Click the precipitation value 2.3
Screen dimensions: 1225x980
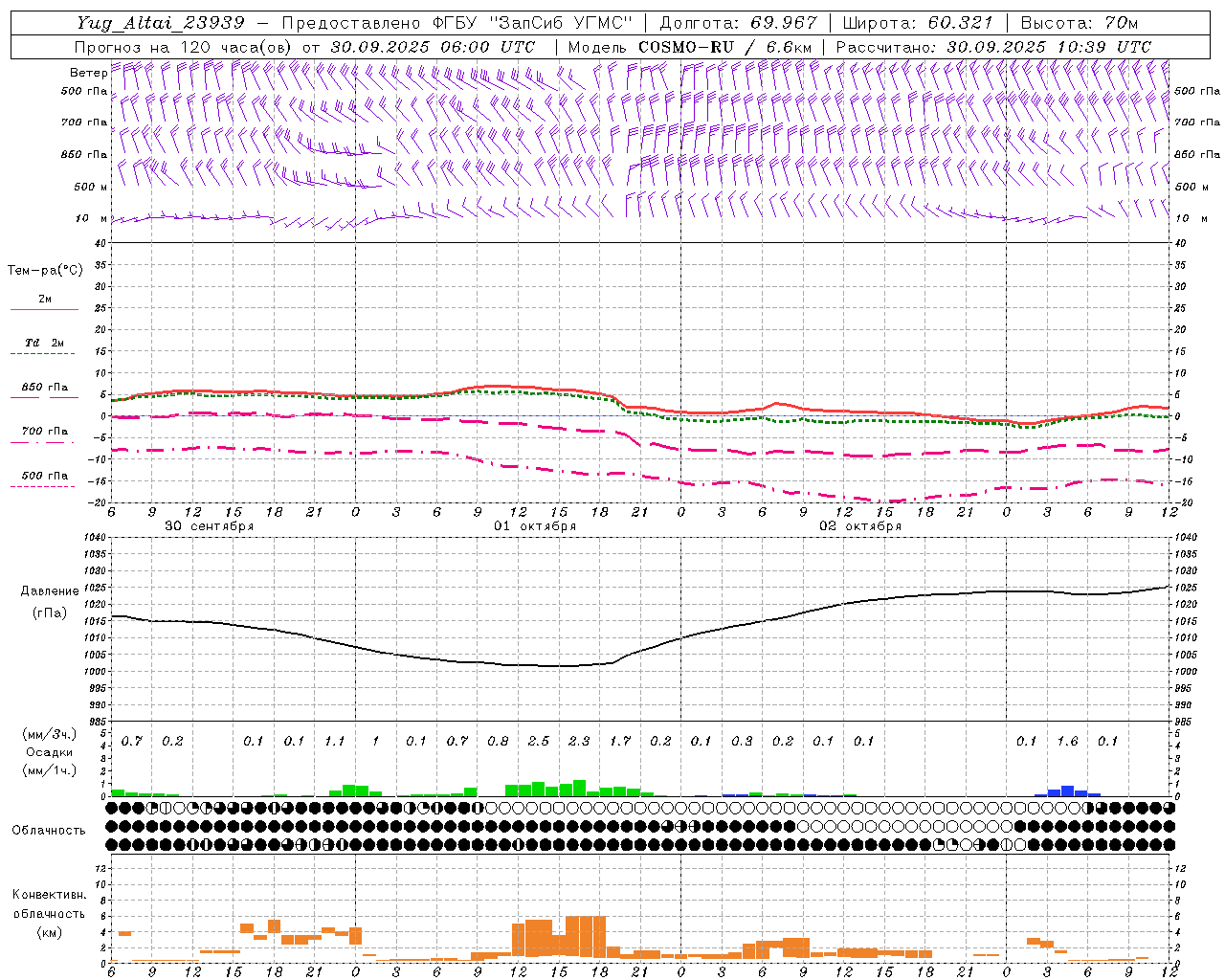point(579,742)
